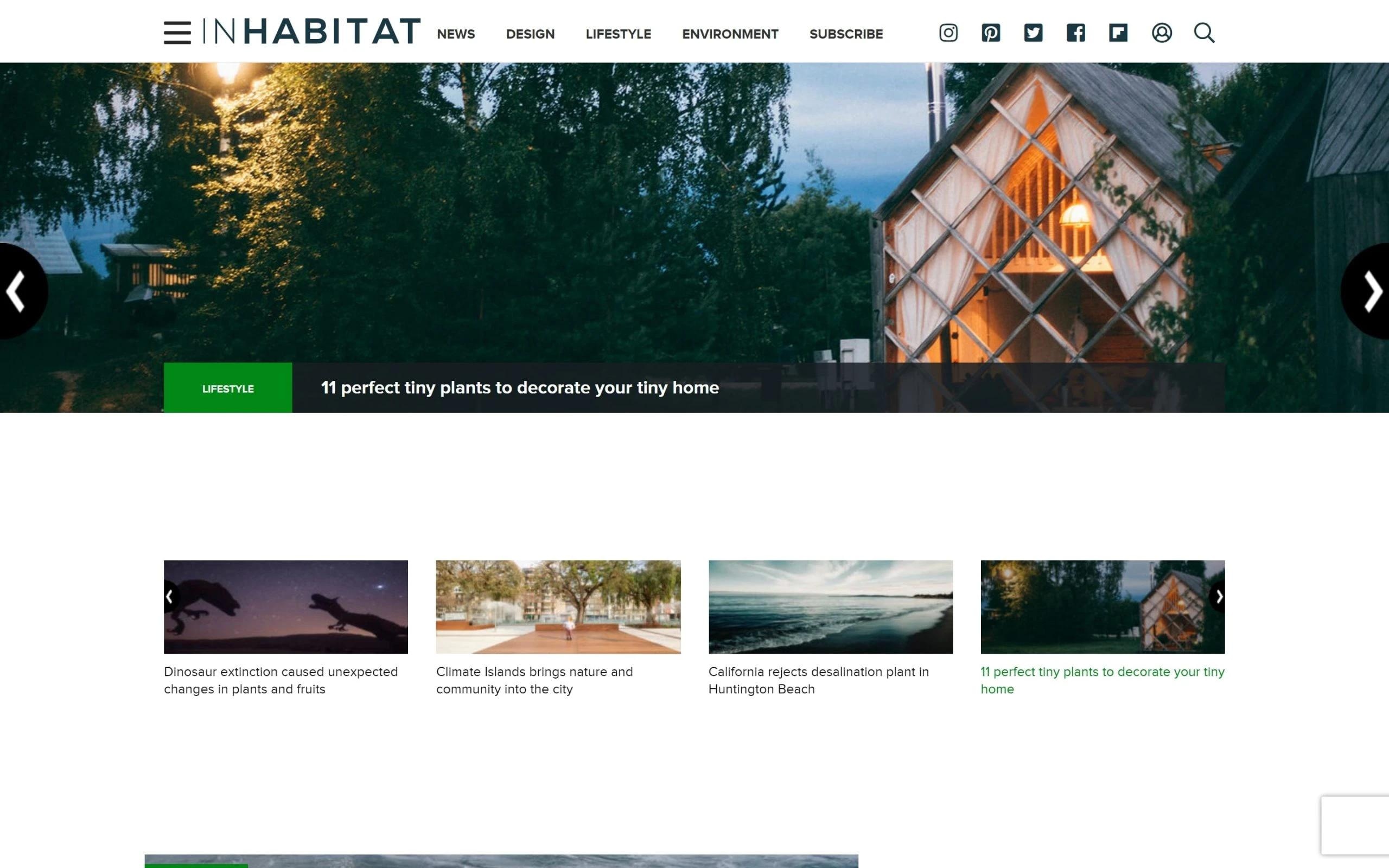Click the SUBSCRIBE link
This screenshot has height=868, width=1389.
(x=846, y=34)
